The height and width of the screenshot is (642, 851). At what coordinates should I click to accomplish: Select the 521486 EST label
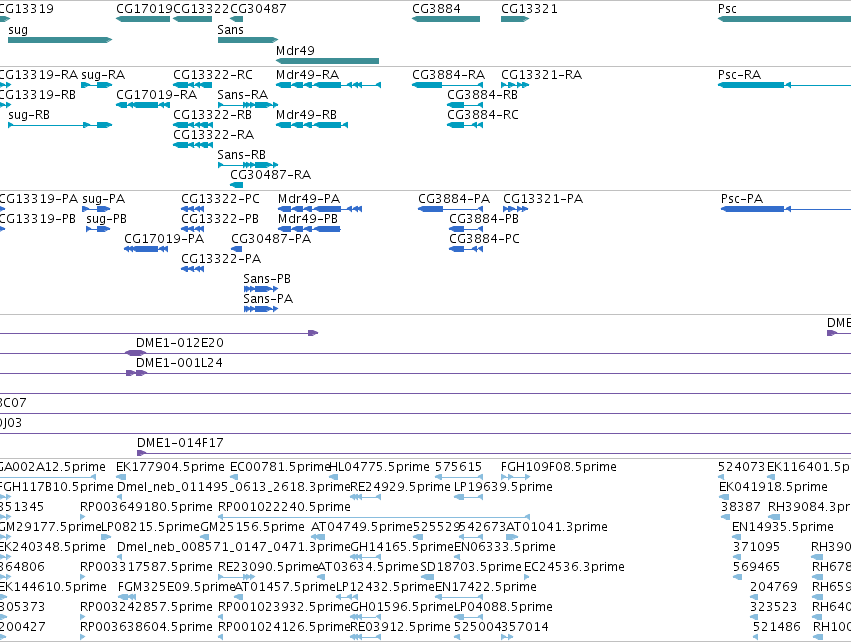pos(777,627)
